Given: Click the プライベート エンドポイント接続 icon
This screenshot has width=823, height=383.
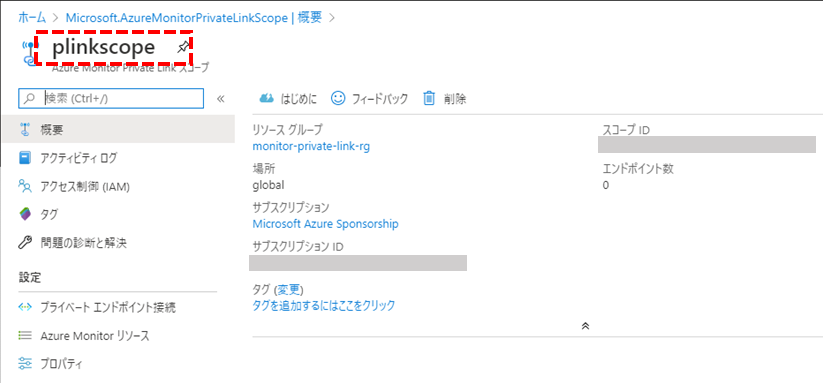Looking at the screenshot, I should (25, 307).
